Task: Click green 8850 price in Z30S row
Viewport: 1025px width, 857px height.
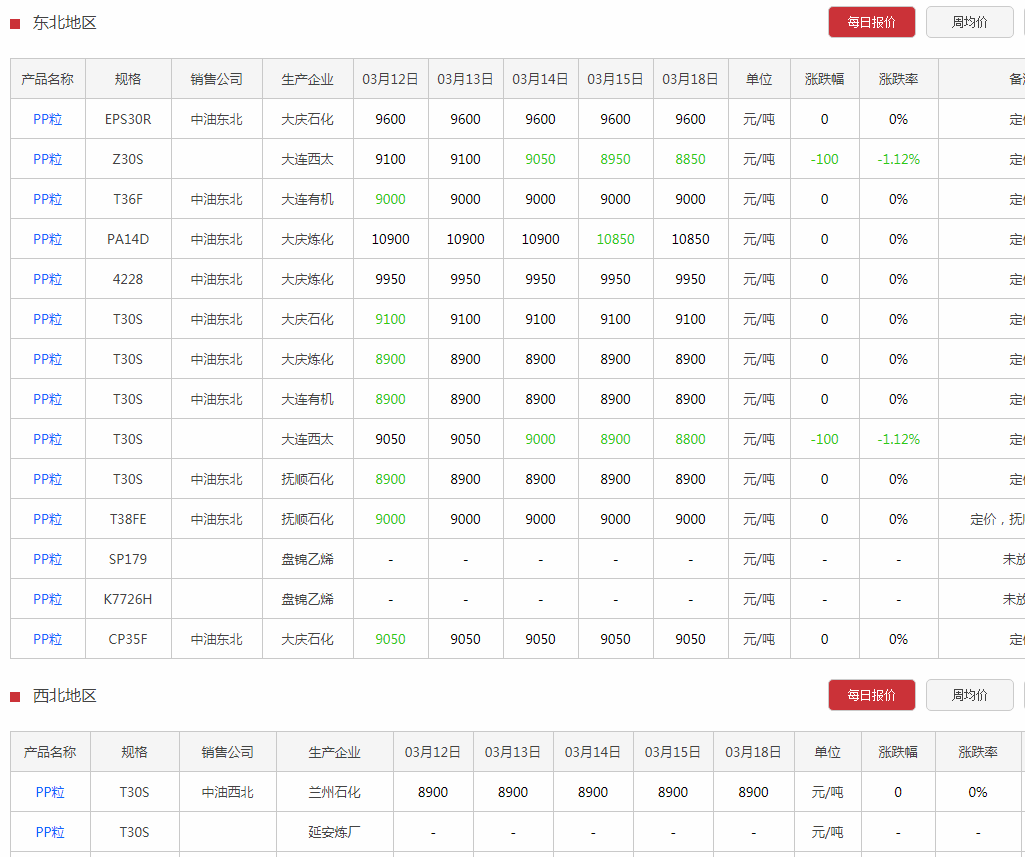Action: point(691,159)
